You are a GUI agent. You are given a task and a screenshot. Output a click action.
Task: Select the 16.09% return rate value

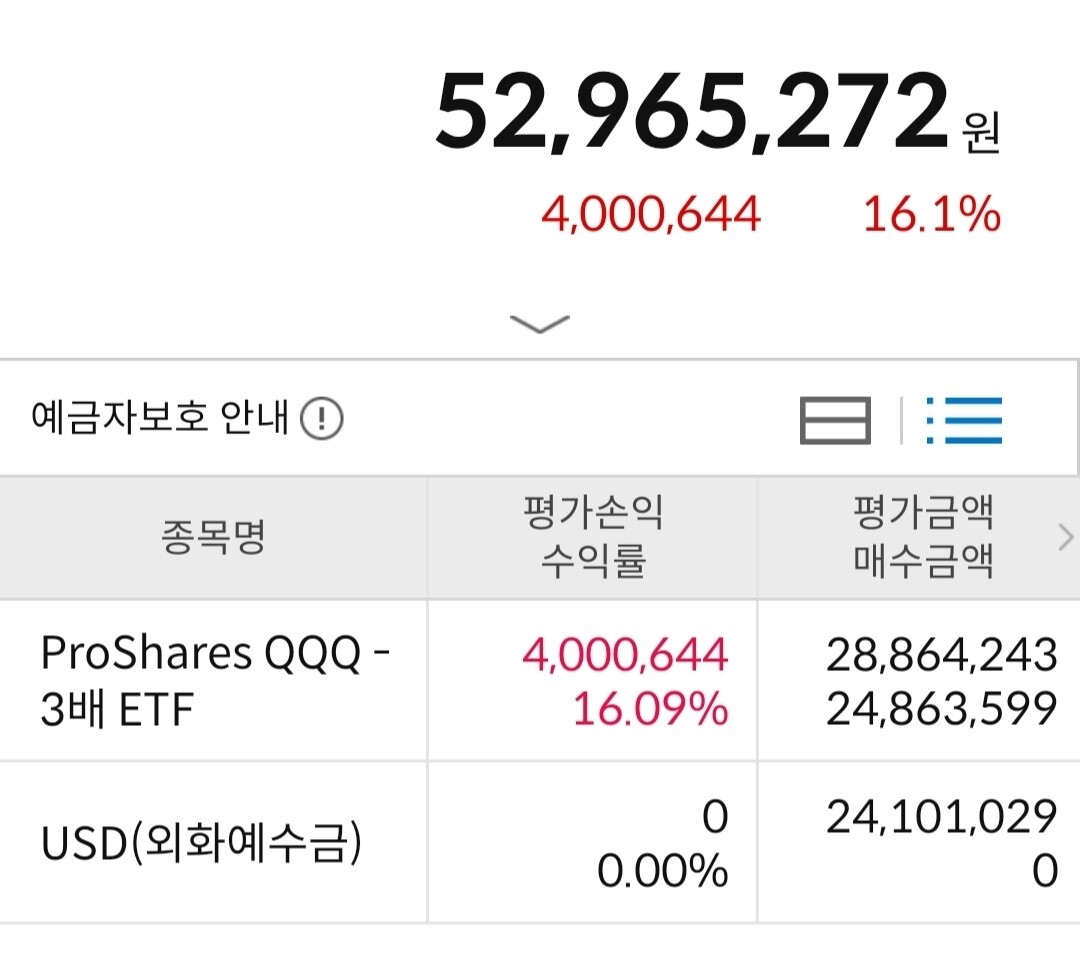coord(651,708)
